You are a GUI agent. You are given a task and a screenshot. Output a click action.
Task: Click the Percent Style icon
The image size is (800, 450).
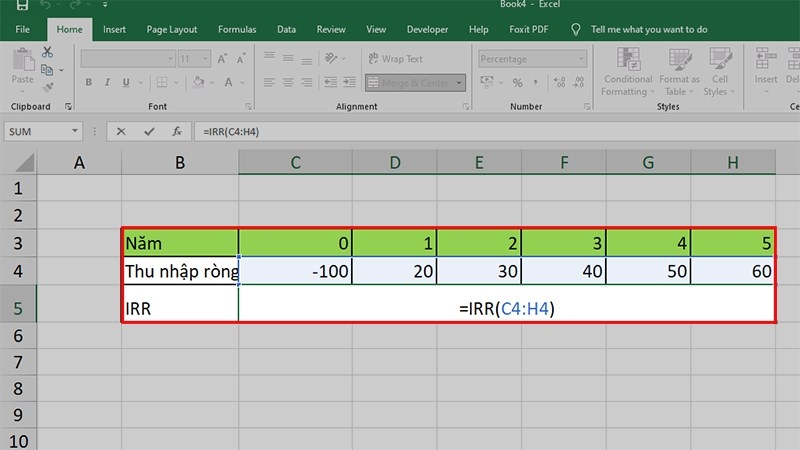517,83
